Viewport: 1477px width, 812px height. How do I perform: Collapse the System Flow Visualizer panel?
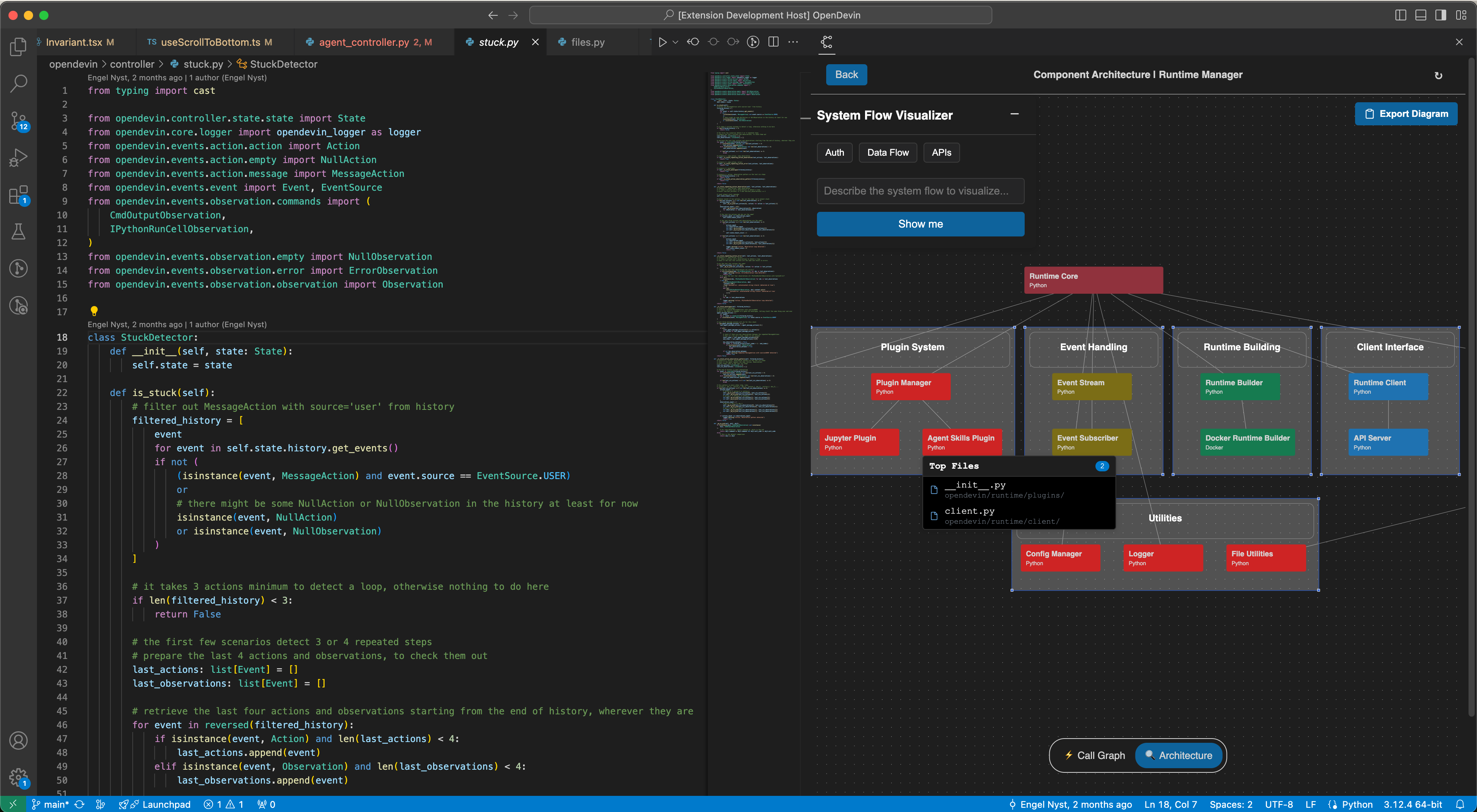pos(1014,114)
